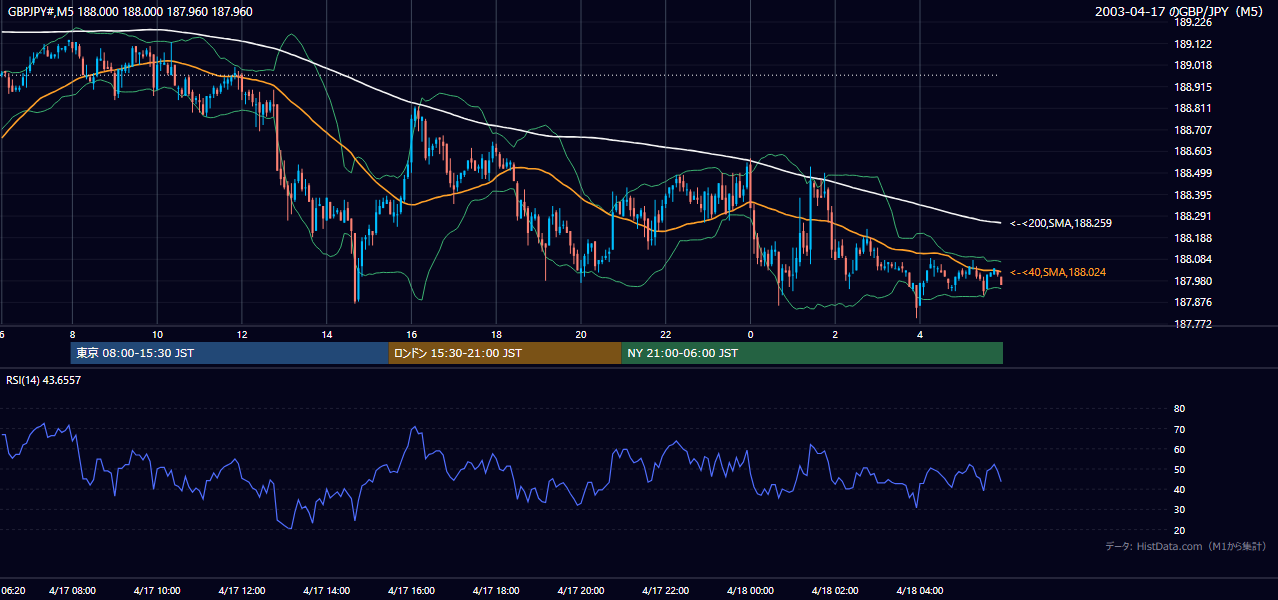Click the 2003-04-17 GBP/JPY (M5) title
The width and height of the screenshot is (1278, 600).
(1180, 12)
